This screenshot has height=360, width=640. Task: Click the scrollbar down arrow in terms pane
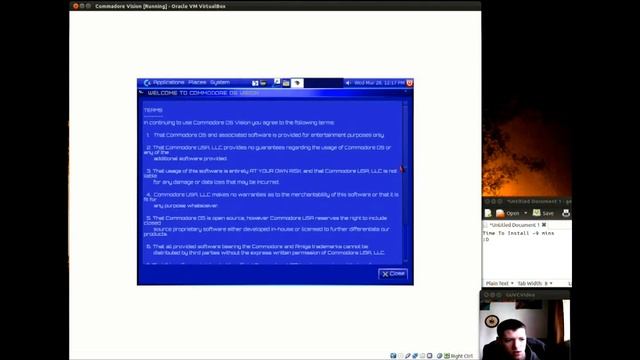pos(405,261)
